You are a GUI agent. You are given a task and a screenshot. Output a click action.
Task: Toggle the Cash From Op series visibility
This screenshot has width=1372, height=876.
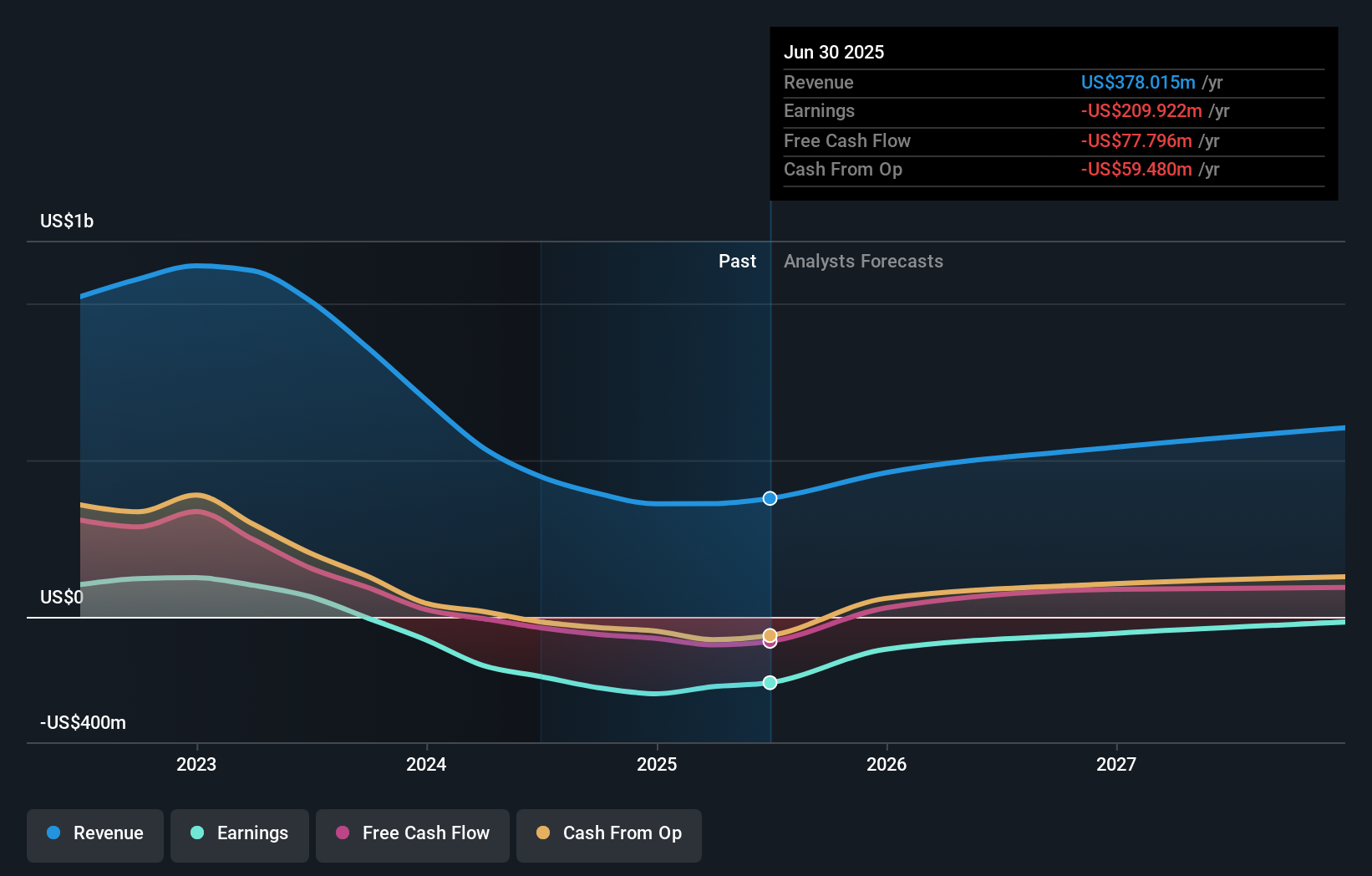[608, 835]
